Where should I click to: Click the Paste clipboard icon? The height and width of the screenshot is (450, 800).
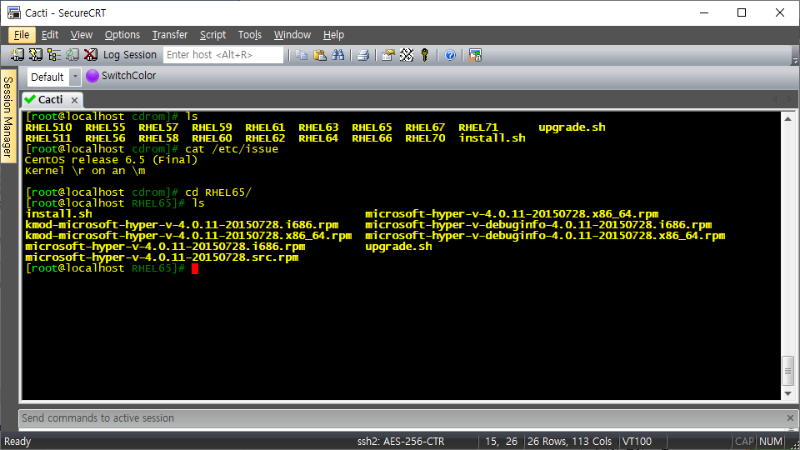point(319,55)
